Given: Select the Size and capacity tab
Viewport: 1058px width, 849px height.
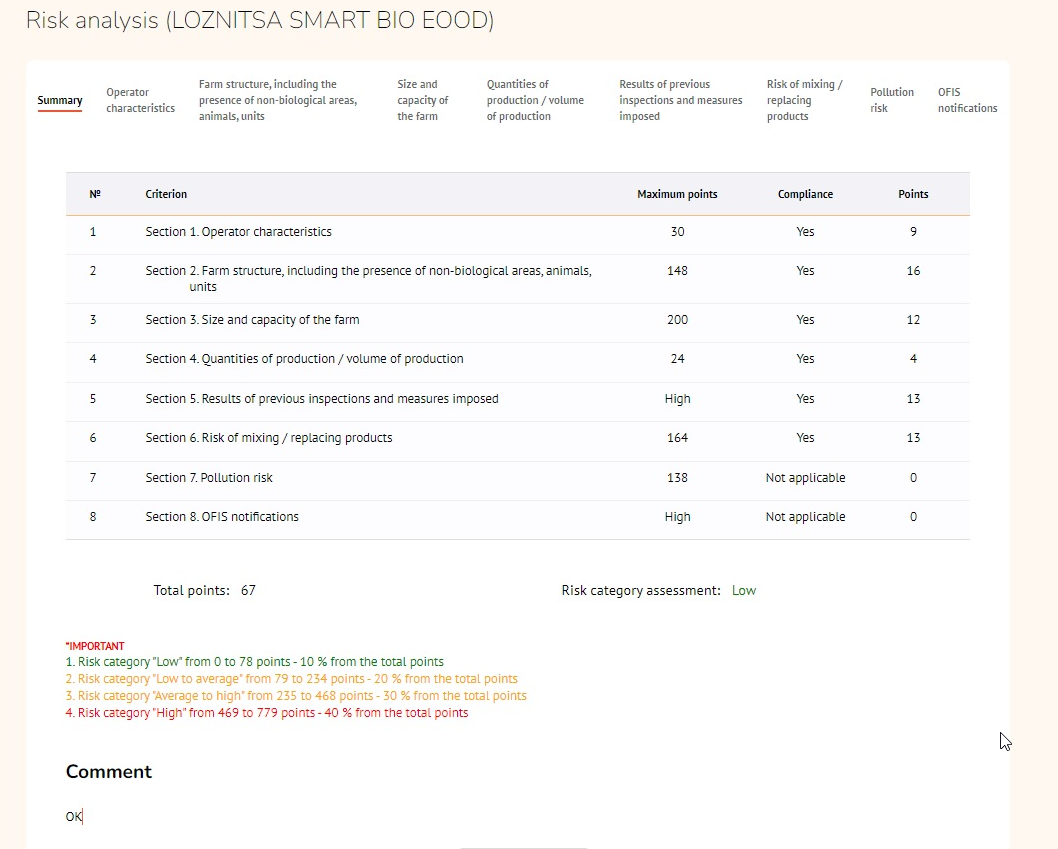Looking at the screenshot, I should pyautogui.click(x=422, y=100).
